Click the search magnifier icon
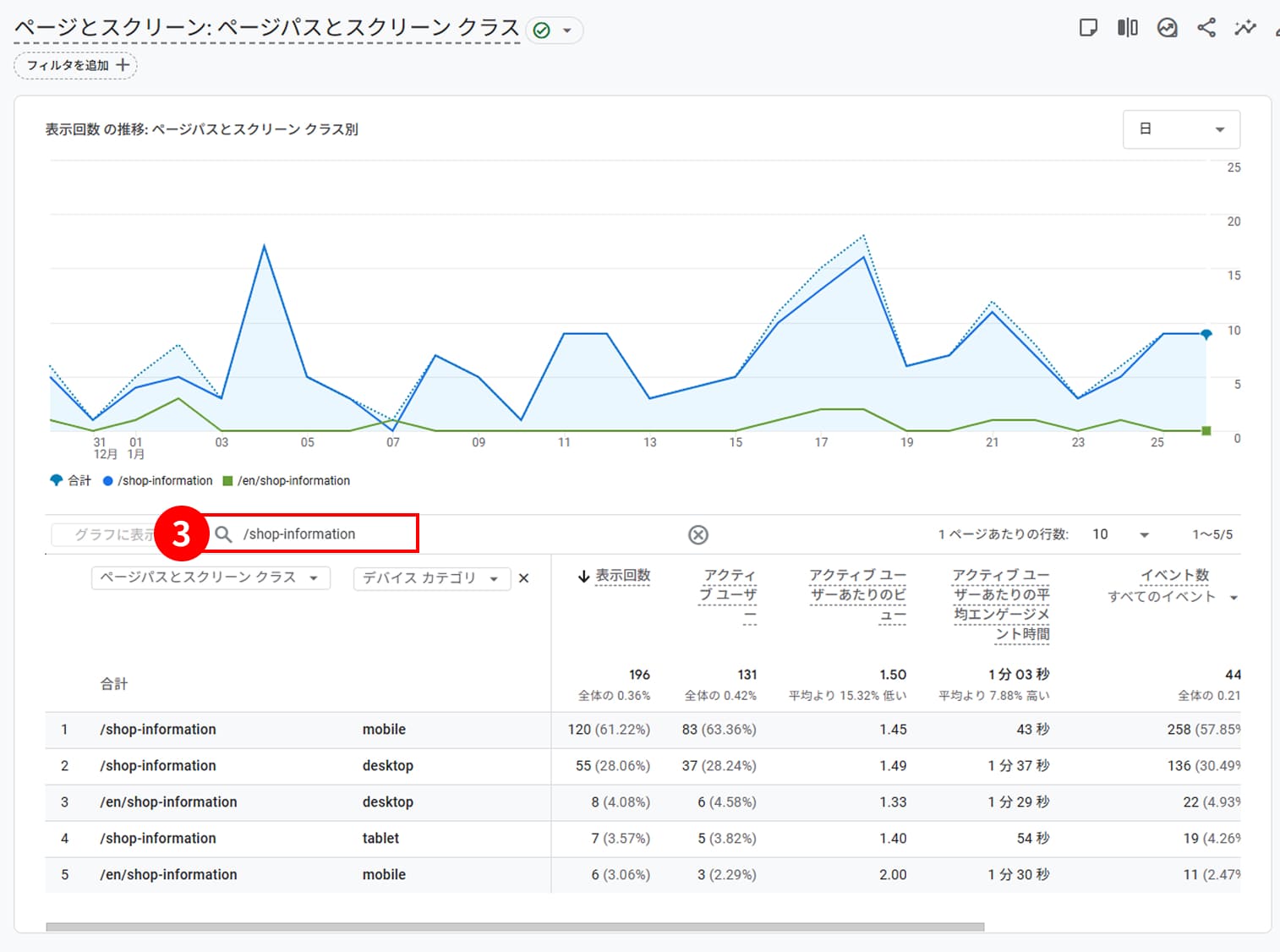The image size is (1280, 952). pos(223,534)
